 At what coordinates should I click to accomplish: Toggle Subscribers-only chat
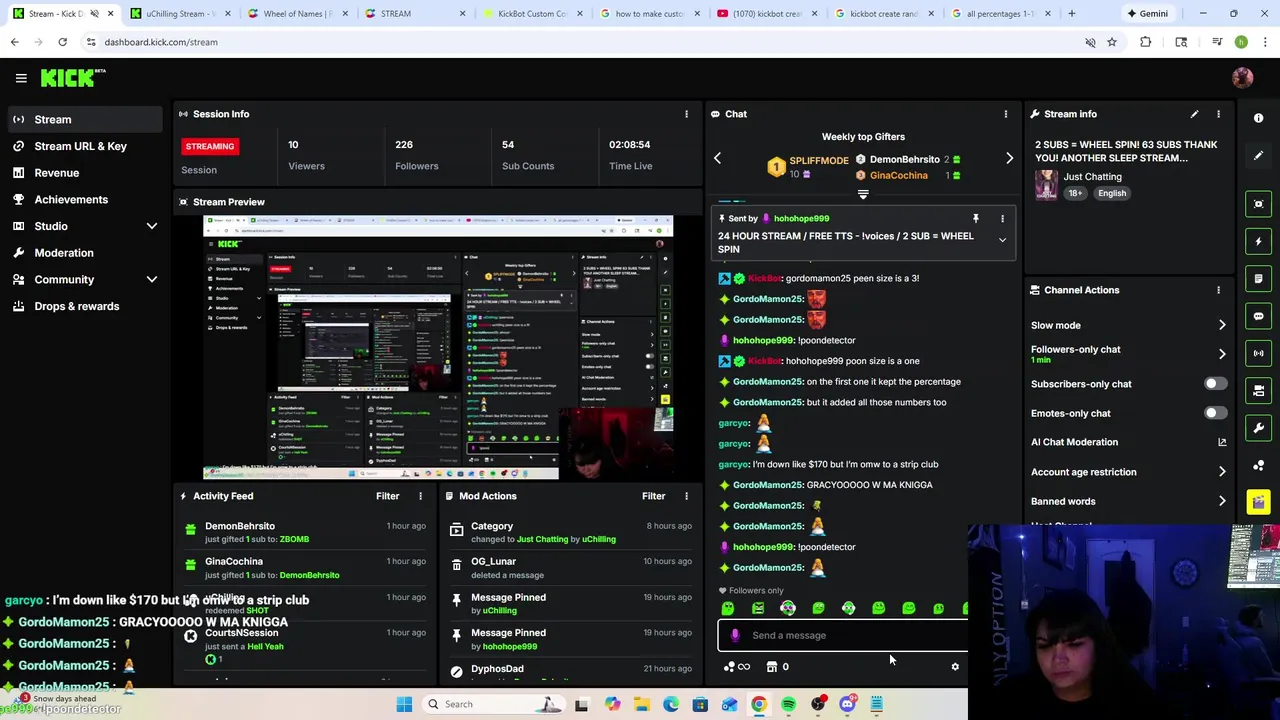click(1215, 384)
